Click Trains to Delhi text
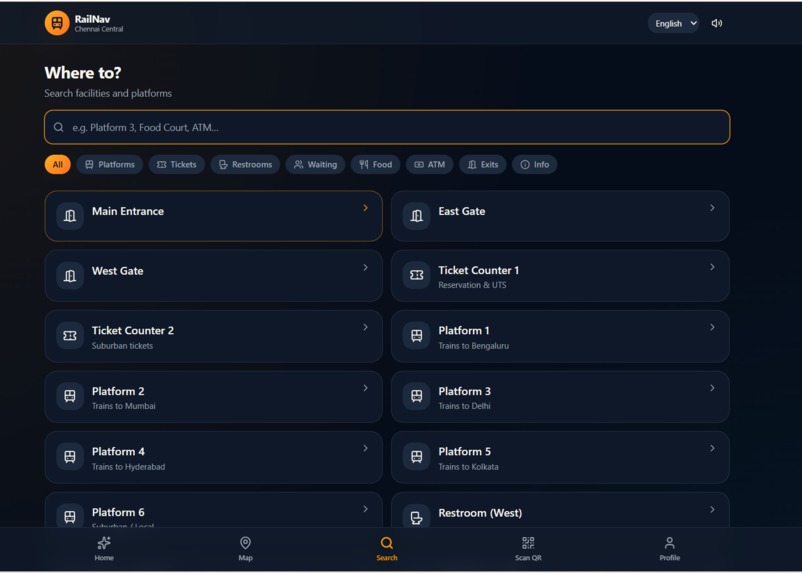 coord(464,406)
